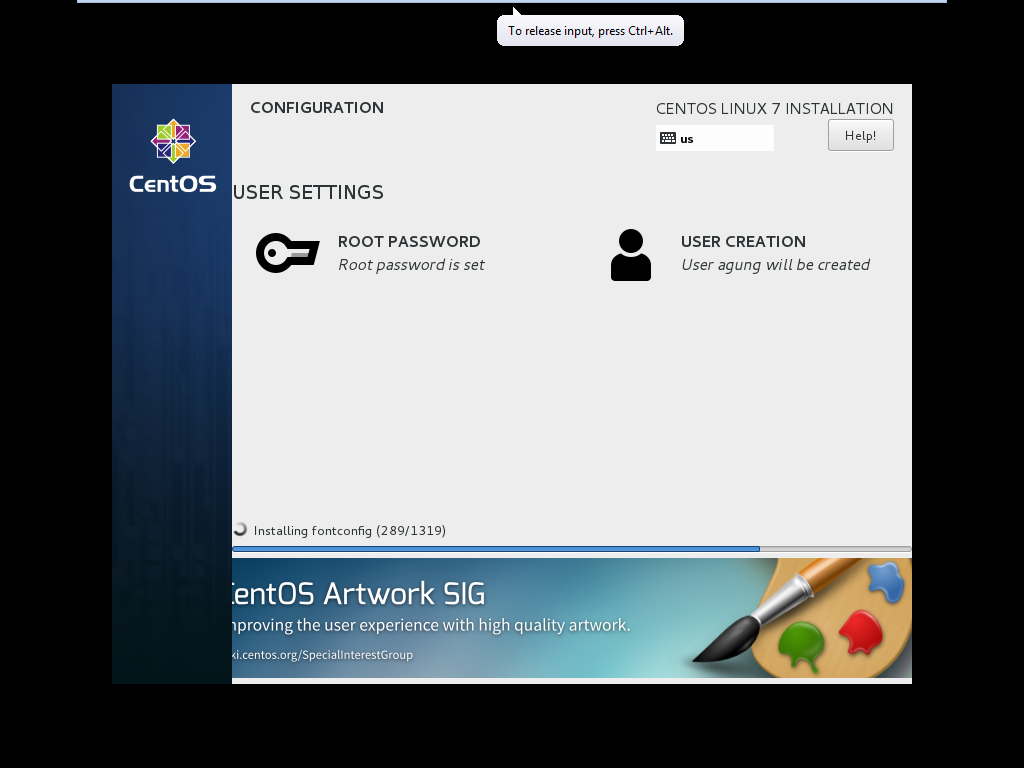Click the SpecialInterestGroup wiki link text
This screenshot has width=1024, height=768.
click(x=323, y=654)
